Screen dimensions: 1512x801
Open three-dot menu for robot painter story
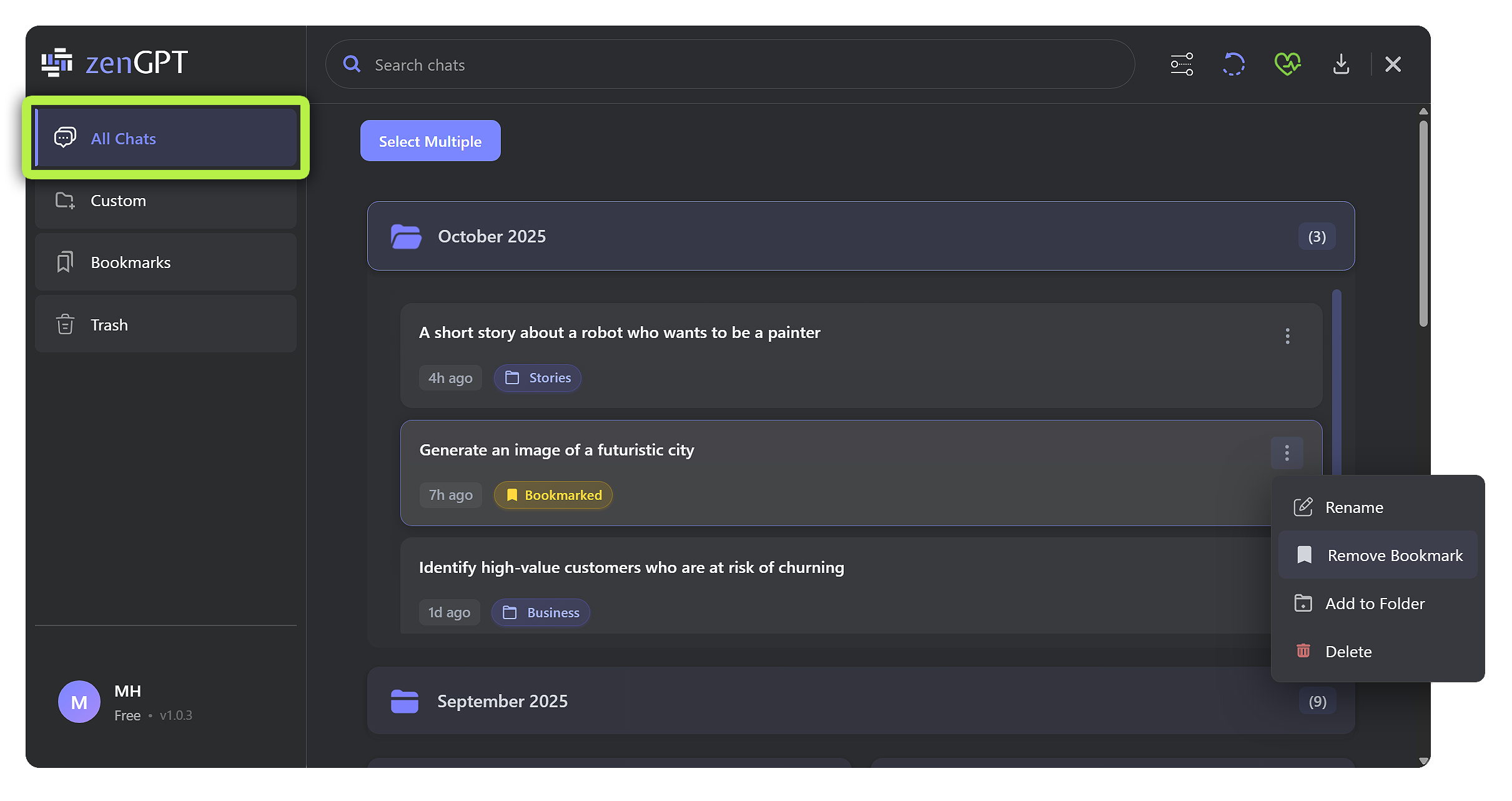click(1287, 336)
